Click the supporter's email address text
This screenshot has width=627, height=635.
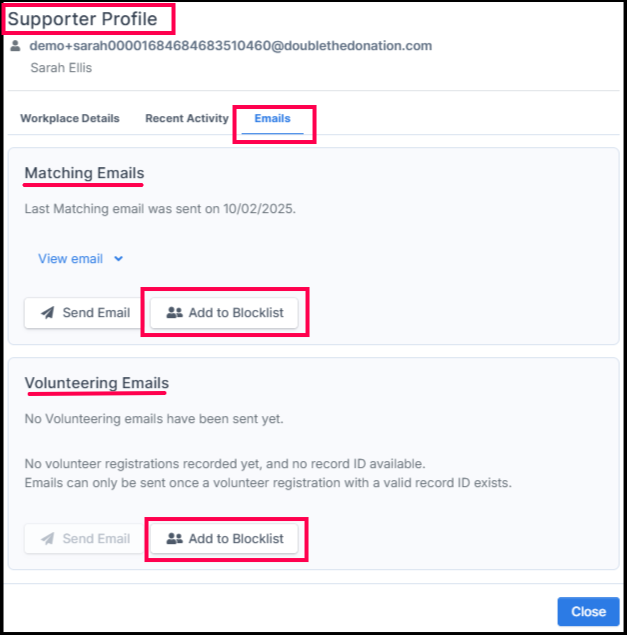pos(230,46)
